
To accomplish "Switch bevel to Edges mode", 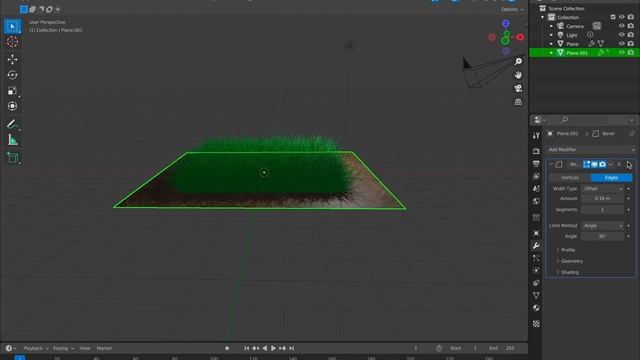I will click(x=611, y=178).
